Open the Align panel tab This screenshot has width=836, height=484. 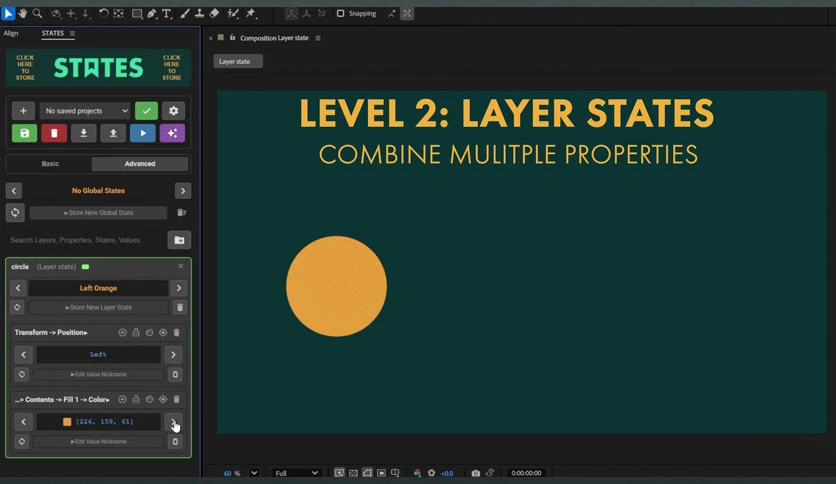[x=11, y=33]
